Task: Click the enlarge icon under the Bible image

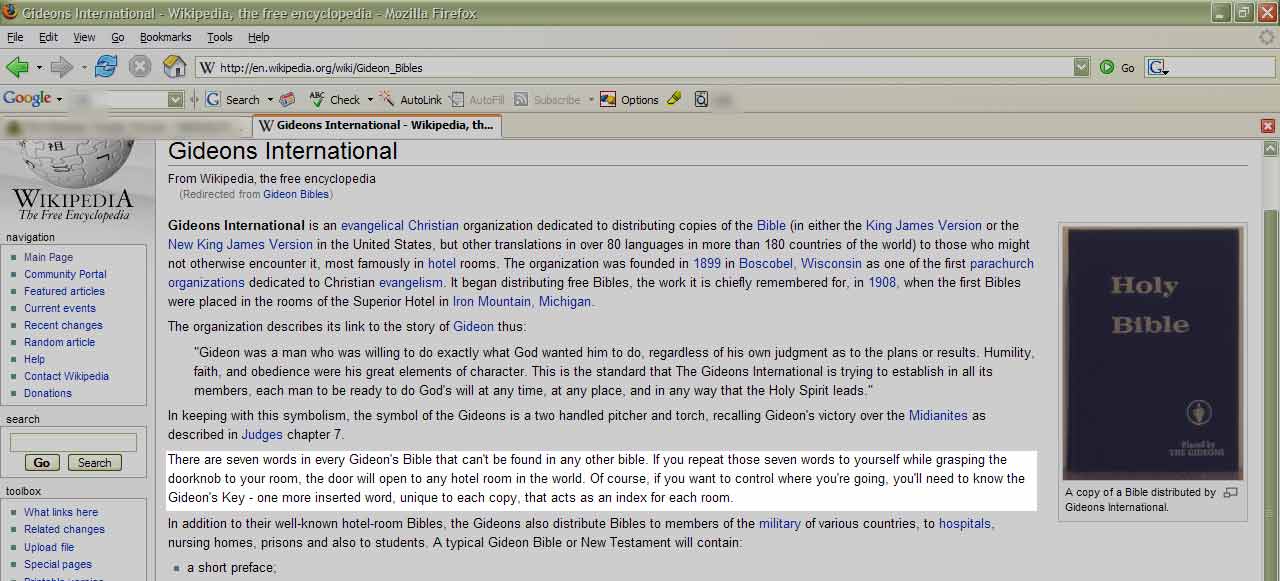Action: click(1231, 492)
